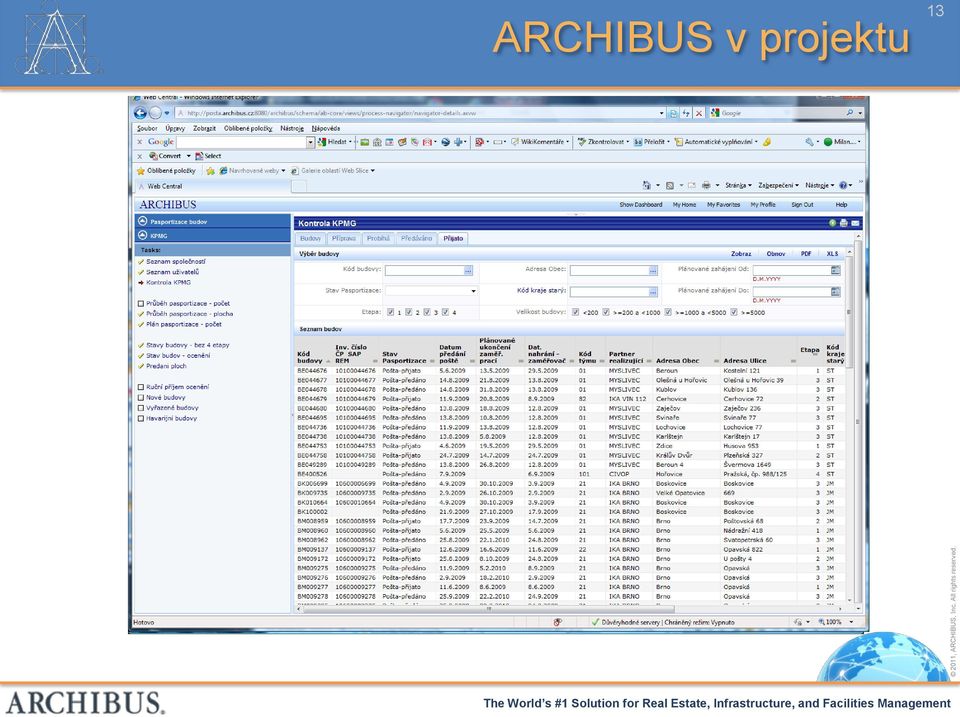Switch to the Budovy tab
Viewport: 960px width, 717px height.
[x=310, y=238]
